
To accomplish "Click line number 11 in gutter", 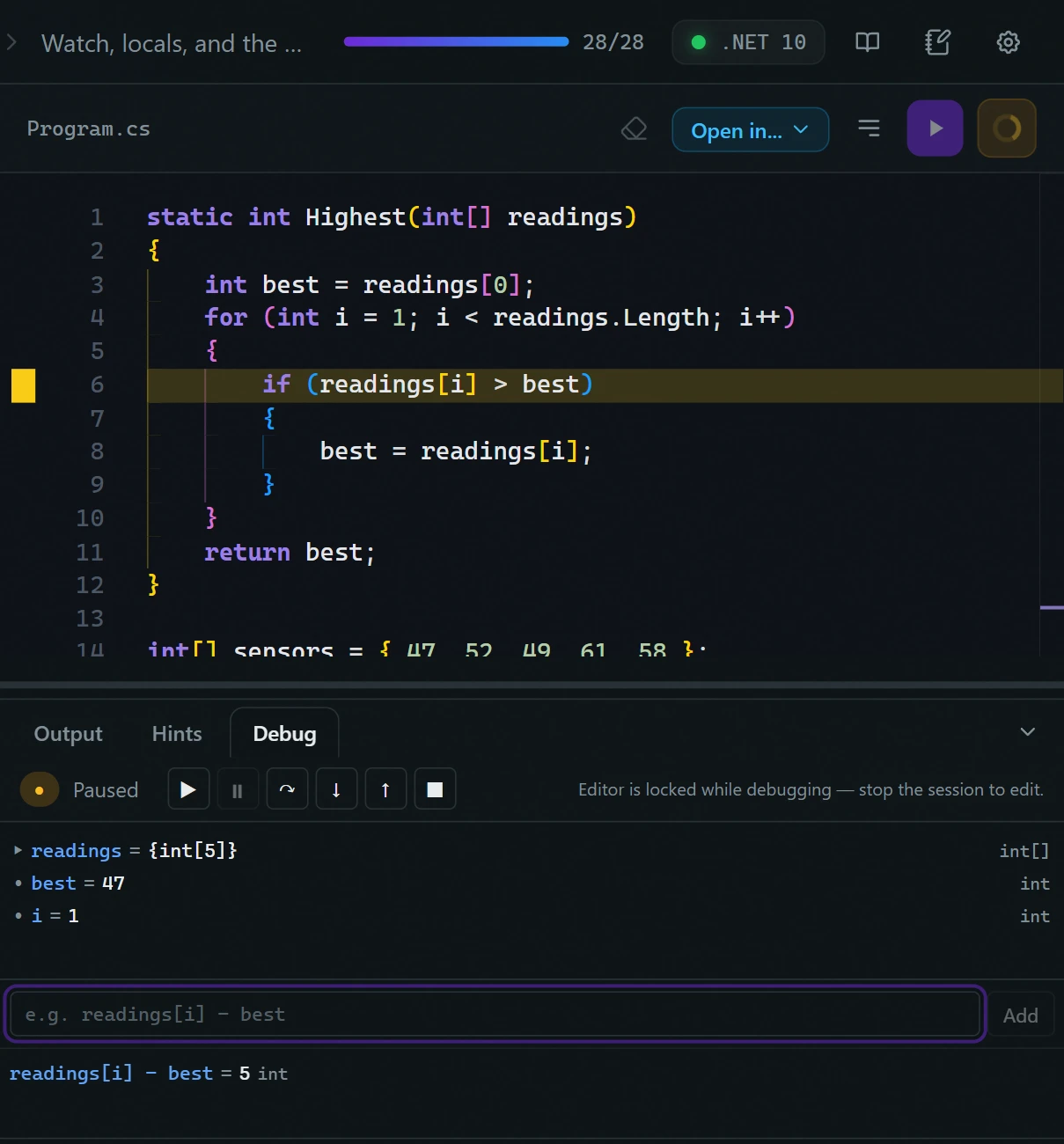I will 90,553.
